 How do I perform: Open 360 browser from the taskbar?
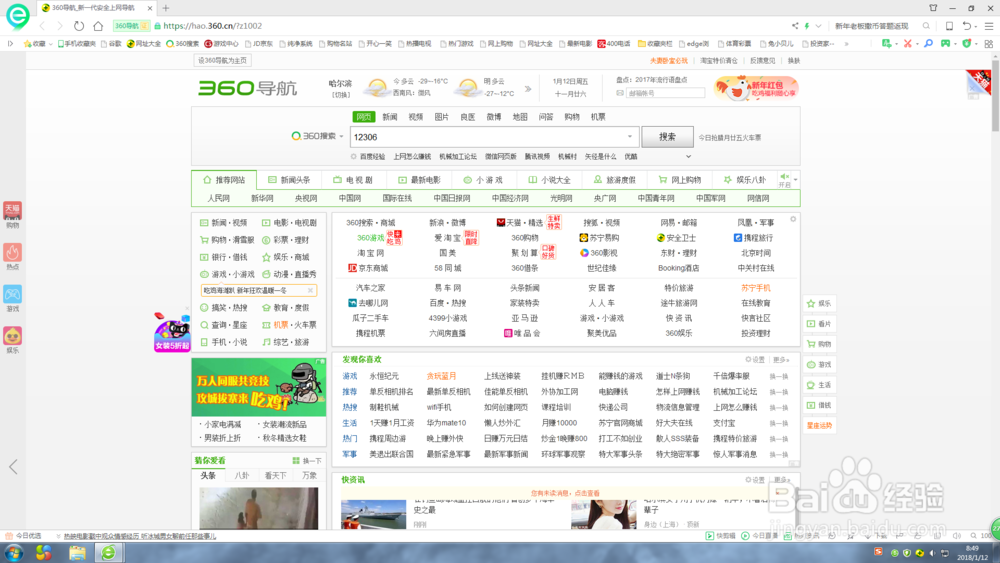(109, 552)
